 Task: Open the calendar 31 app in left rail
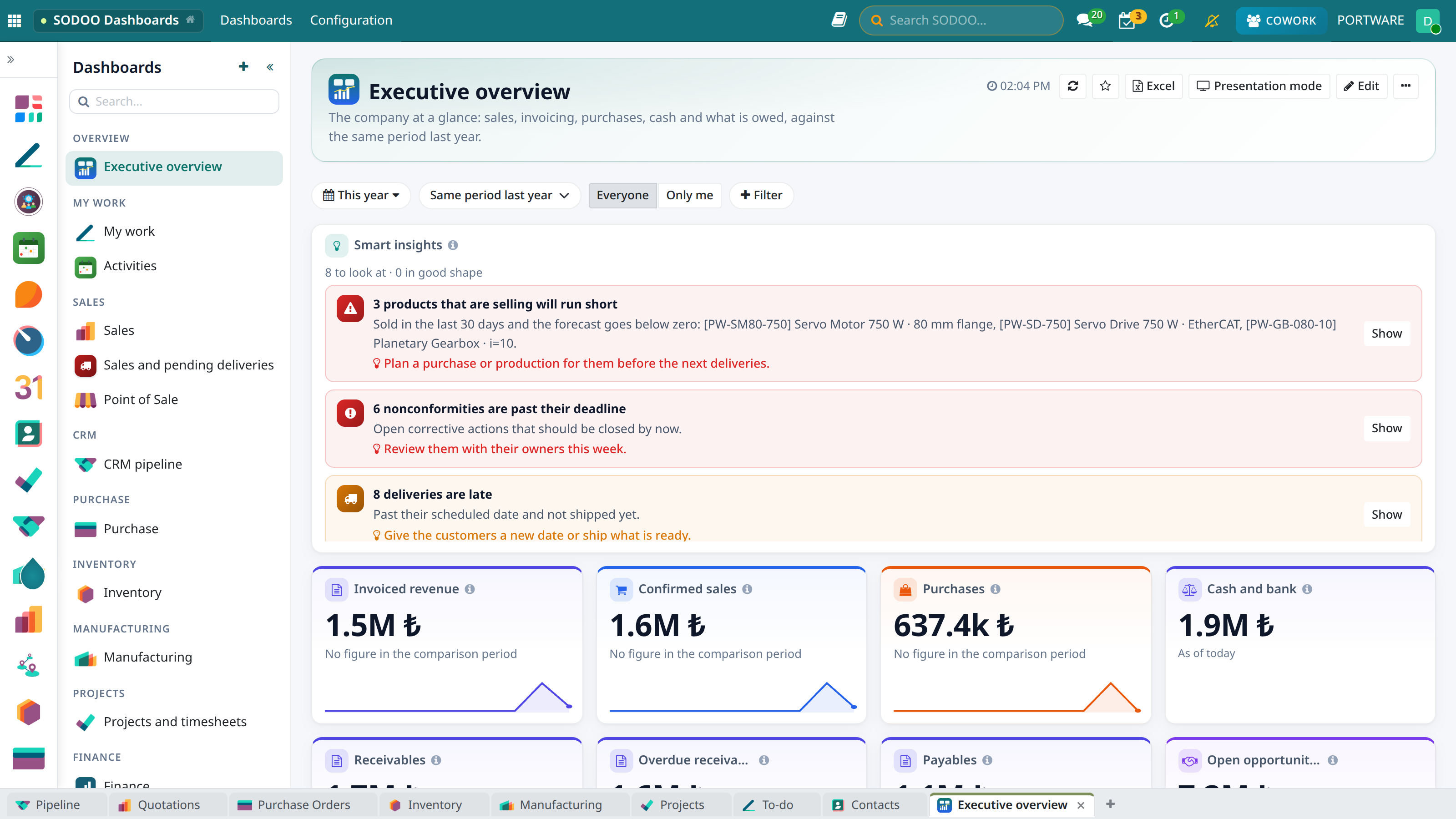pyautogui.click(x=28, y=387)
